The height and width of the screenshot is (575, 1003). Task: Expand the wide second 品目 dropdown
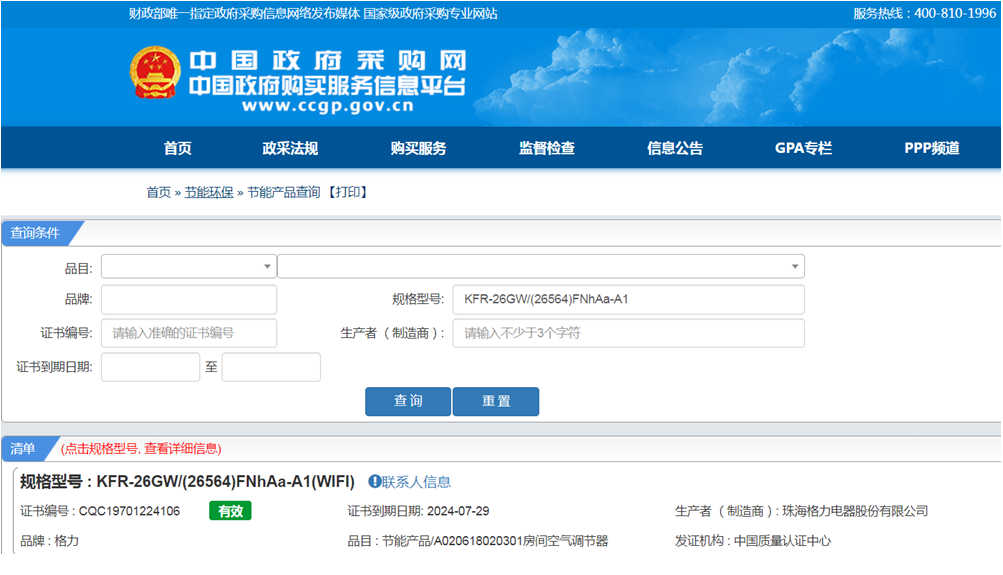pyautogui.click(x=541, y=266)
